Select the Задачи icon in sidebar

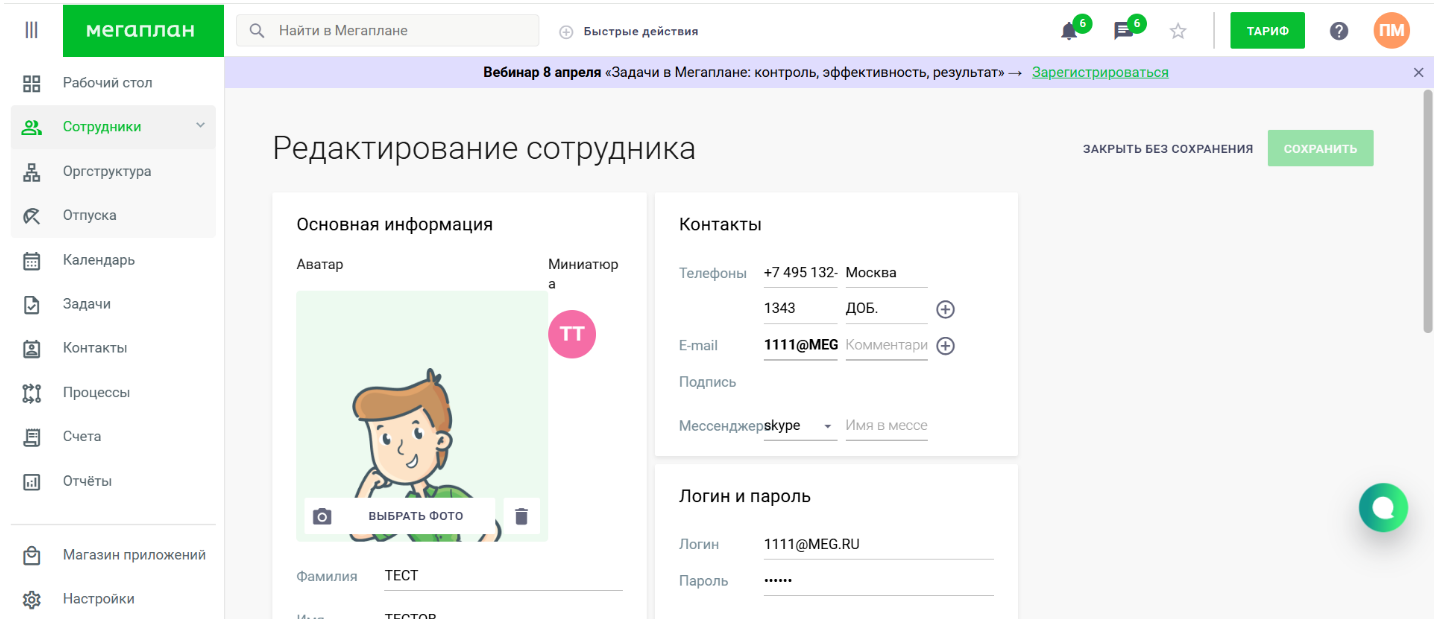[x=31, y=303]
